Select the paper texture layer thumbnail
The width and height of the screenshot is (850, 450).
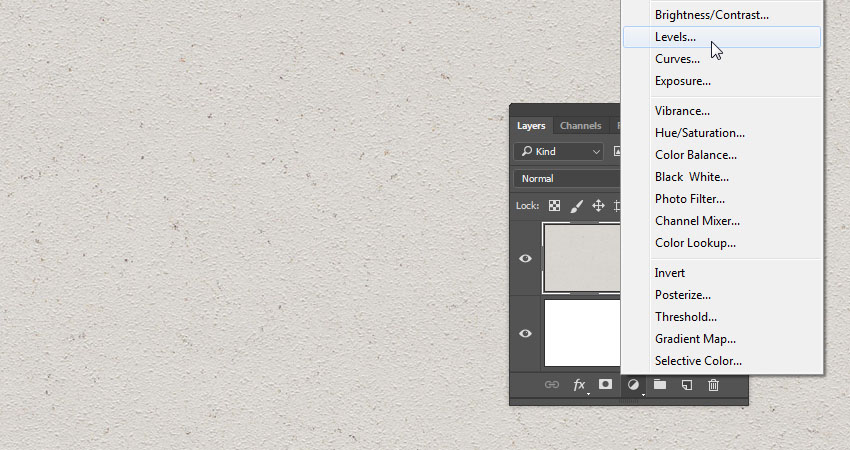pos(582,257)
